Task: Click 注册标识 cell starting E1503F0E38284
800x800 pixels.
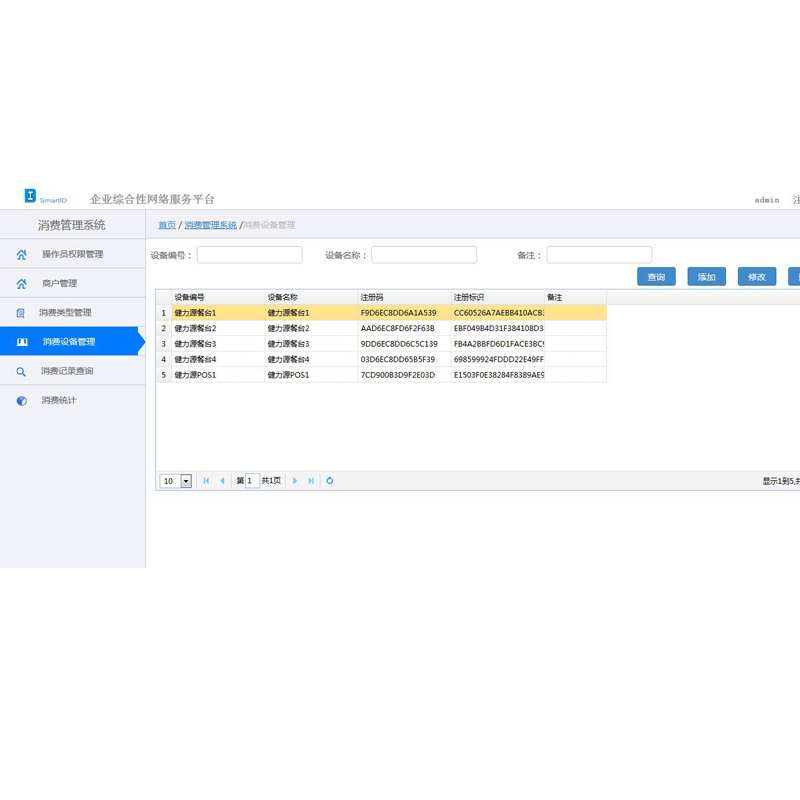Action: point(498,375)
